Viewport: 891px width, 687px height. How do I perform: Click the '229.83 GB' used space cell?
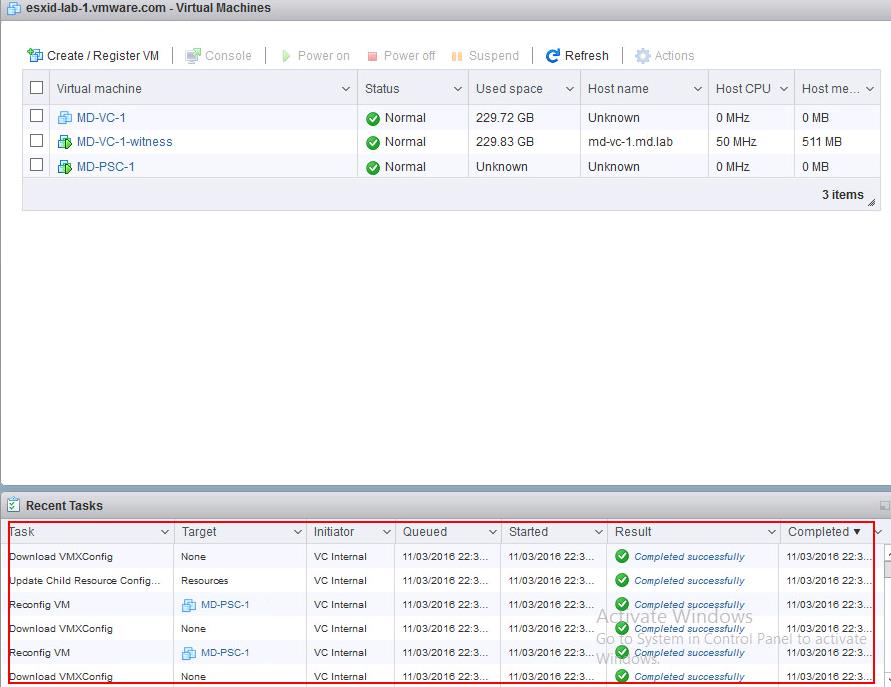[505, 141]
